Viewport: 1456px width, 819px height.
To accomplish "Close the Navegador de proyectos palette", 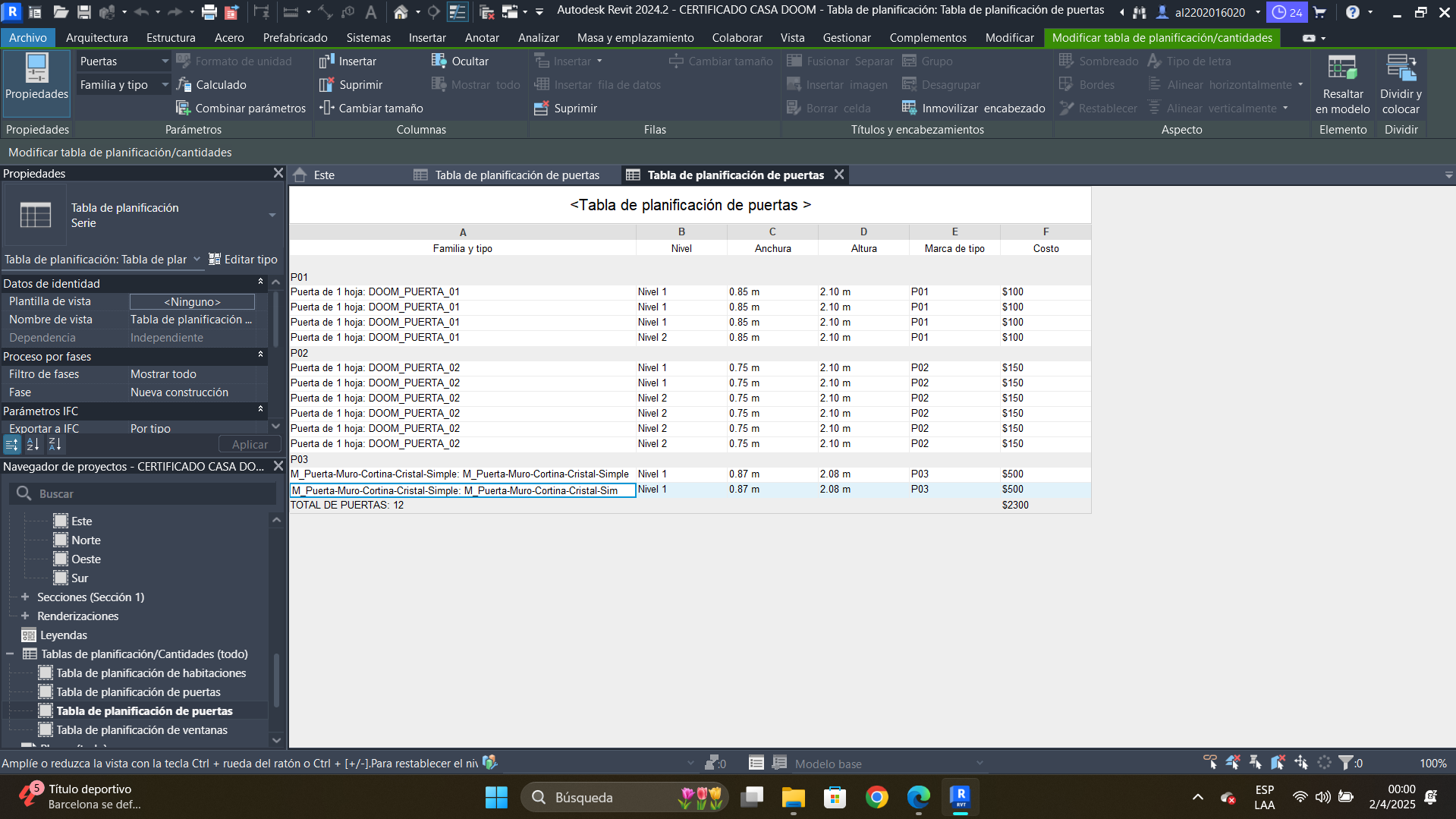I will (278, 466).
